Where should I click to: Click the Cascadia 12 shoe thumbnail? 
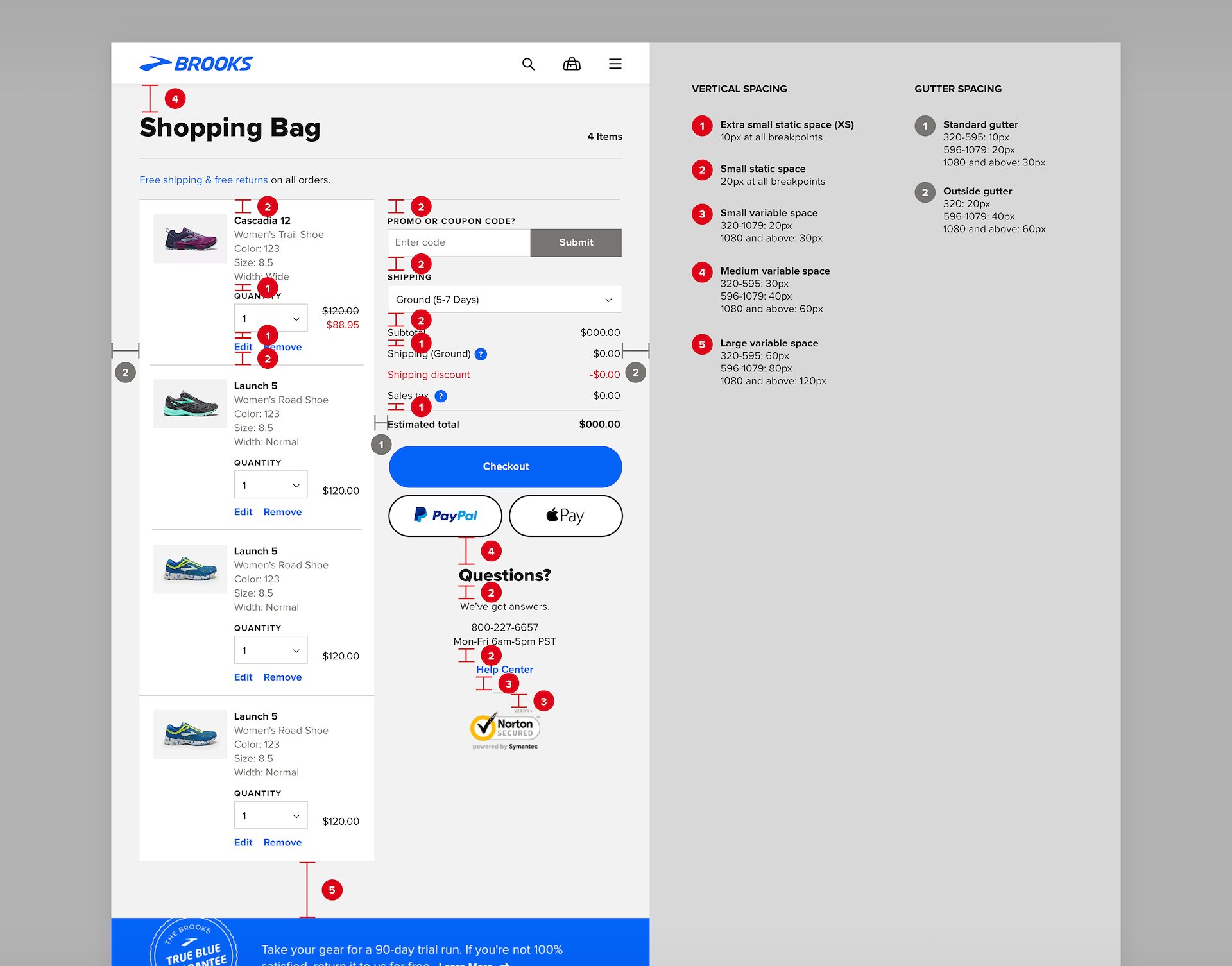tap(190, 239)
